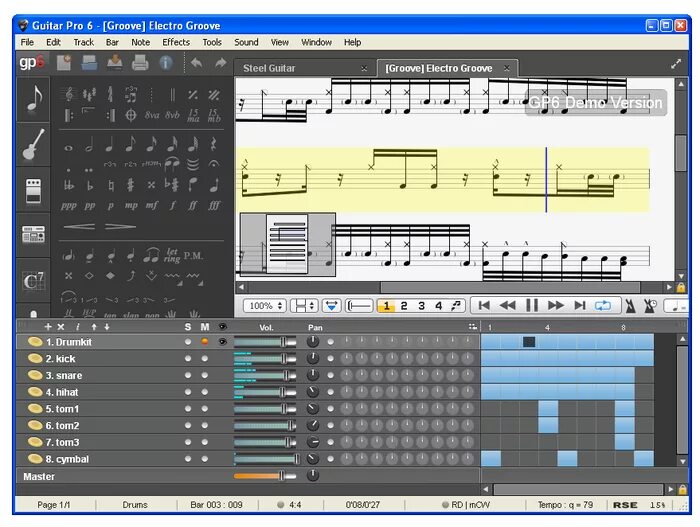Expand score view to fullscreen
Viewport: 700px width, 527px height.
676,64
